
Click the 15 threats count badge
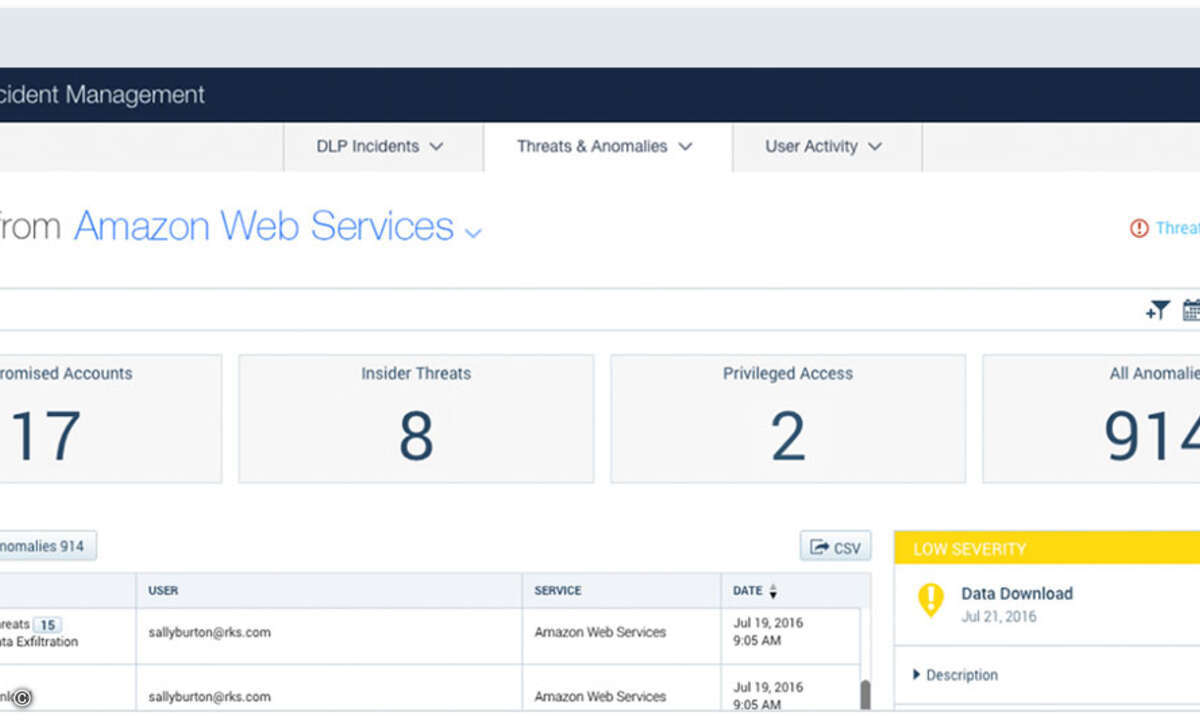pyautogui.click(x=47, y=625)
